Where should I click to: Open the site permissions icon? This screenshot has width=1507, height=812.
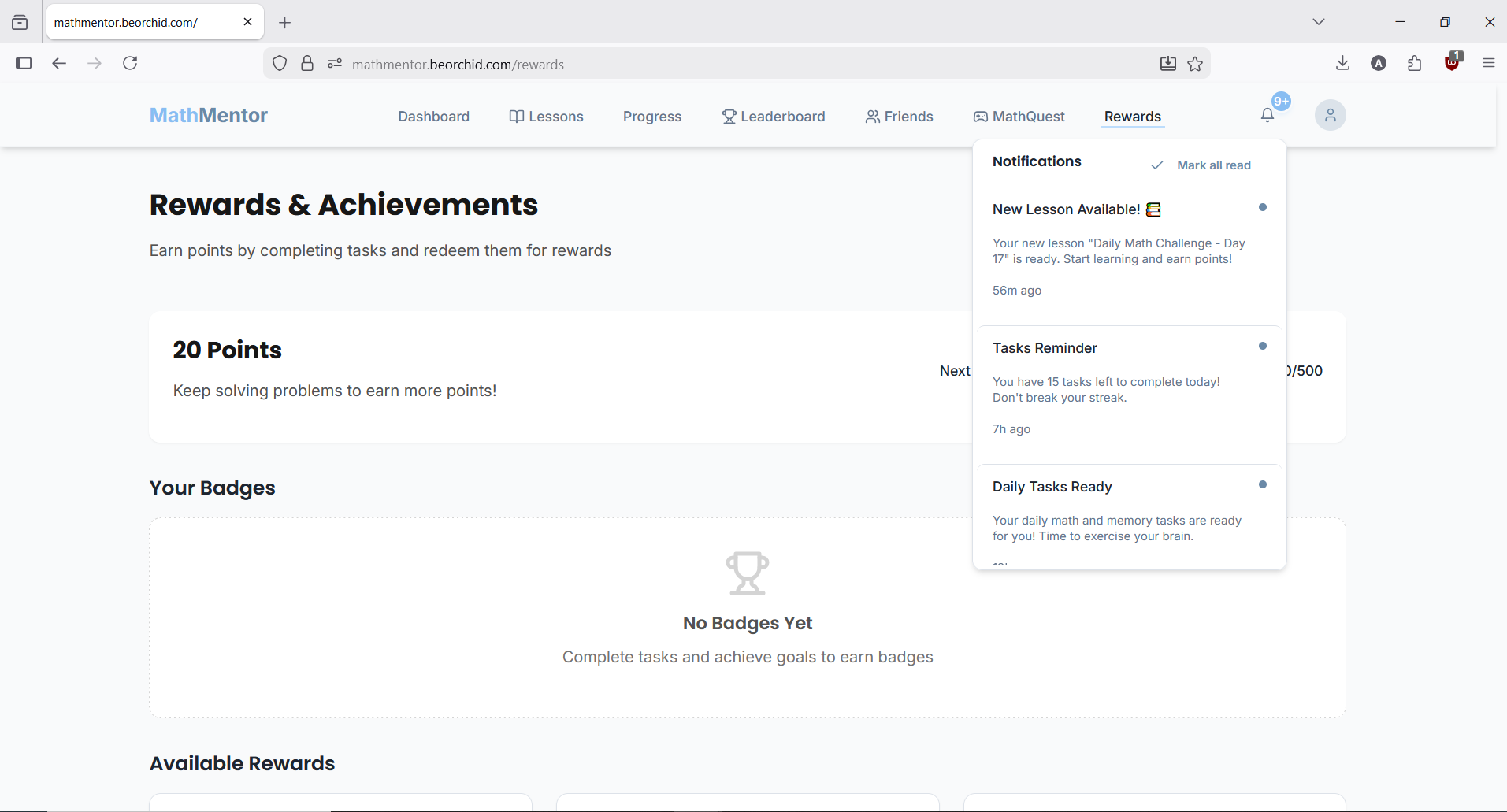pyautogui.click(x=335, y=64)
